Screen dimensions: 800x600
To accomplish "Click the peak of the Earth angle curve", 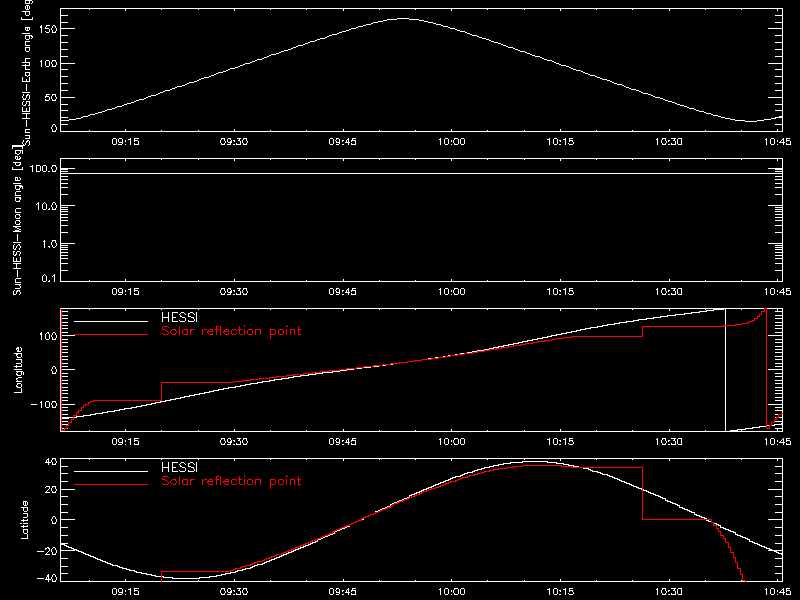I will (x=403, y=19).
